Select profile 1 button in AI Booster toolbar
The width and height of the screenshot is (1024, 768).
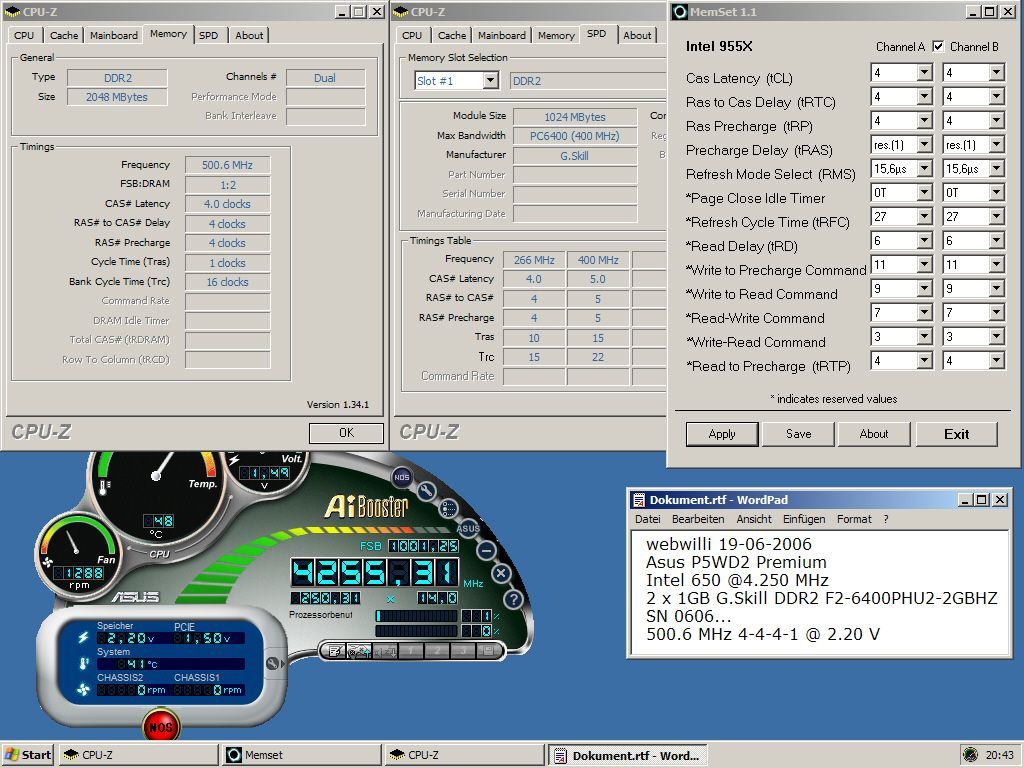click(411, 650)
